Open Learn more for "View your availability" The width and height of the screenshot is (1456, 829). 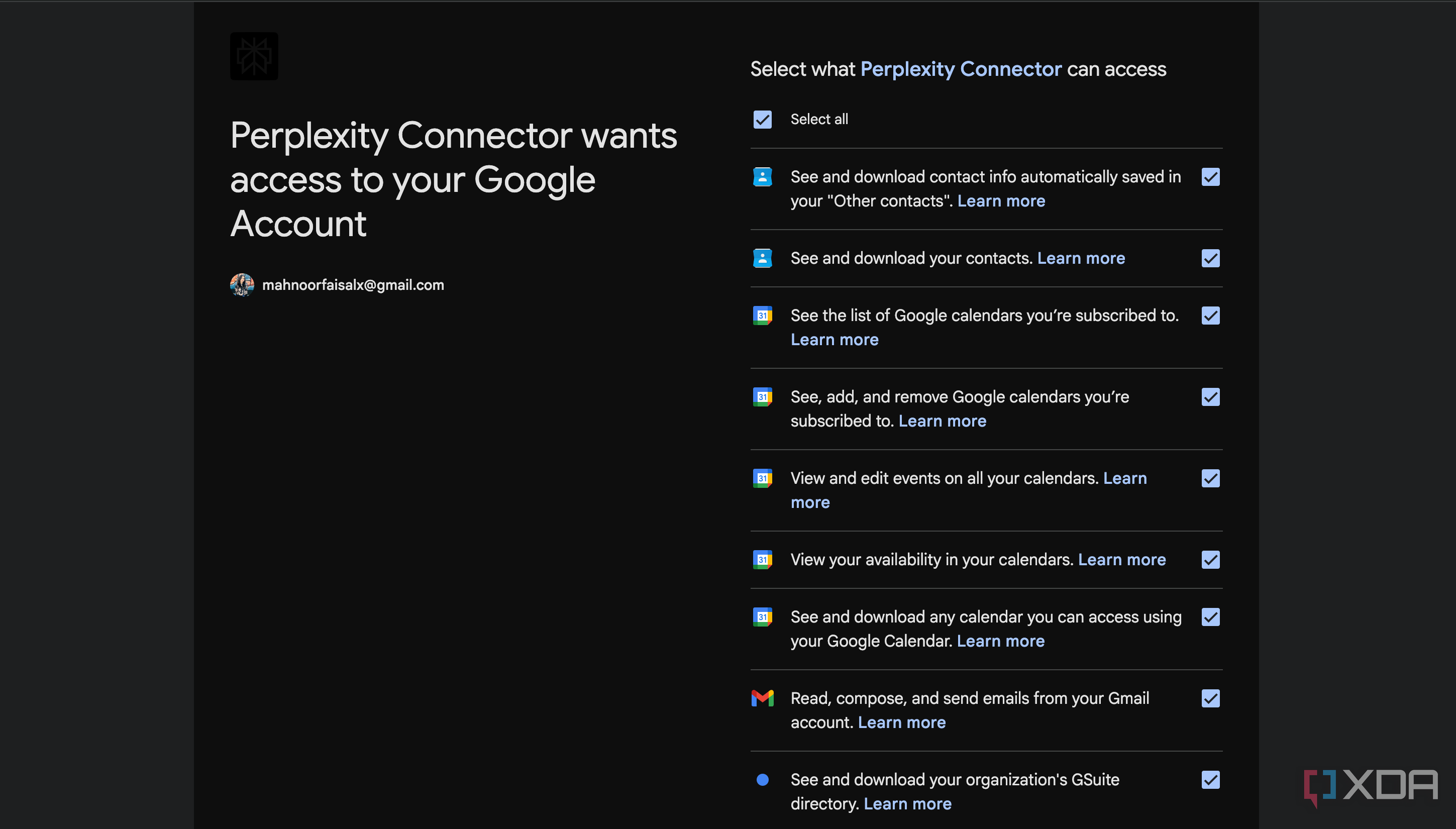(x=1122, y=560)
